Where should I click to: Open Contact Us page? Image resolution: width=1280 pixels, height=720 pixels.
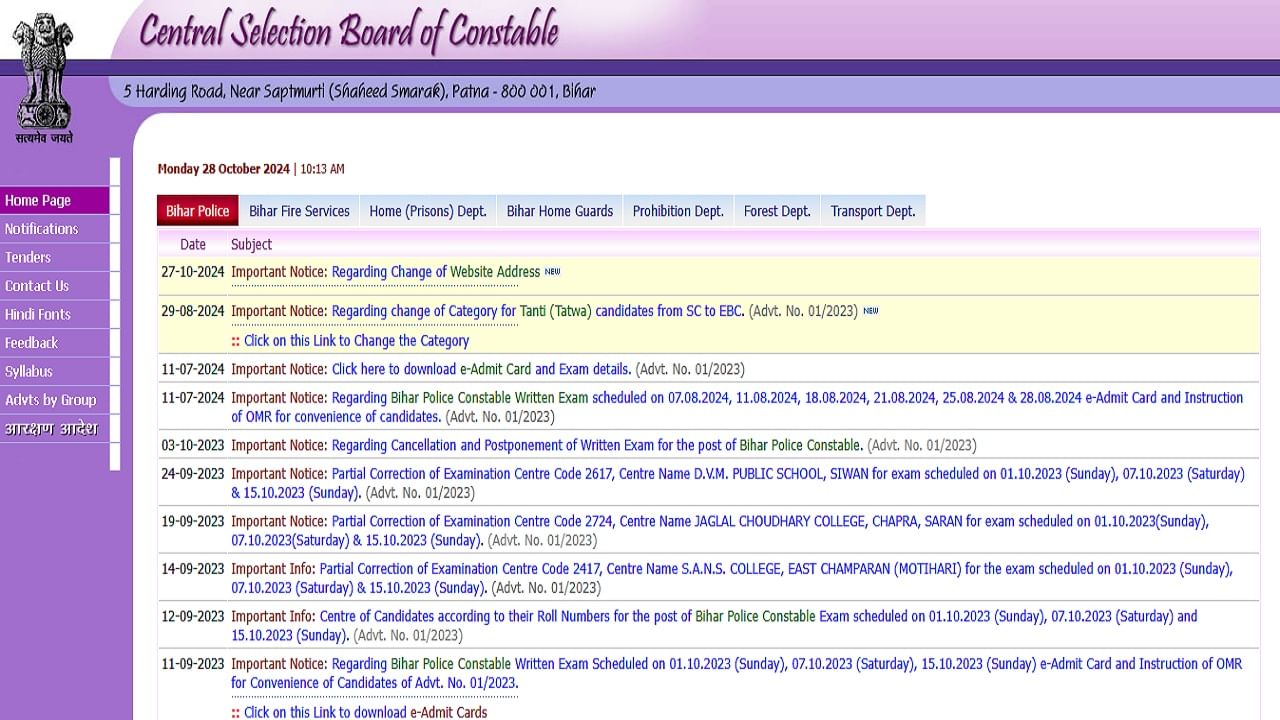point(55,286)
